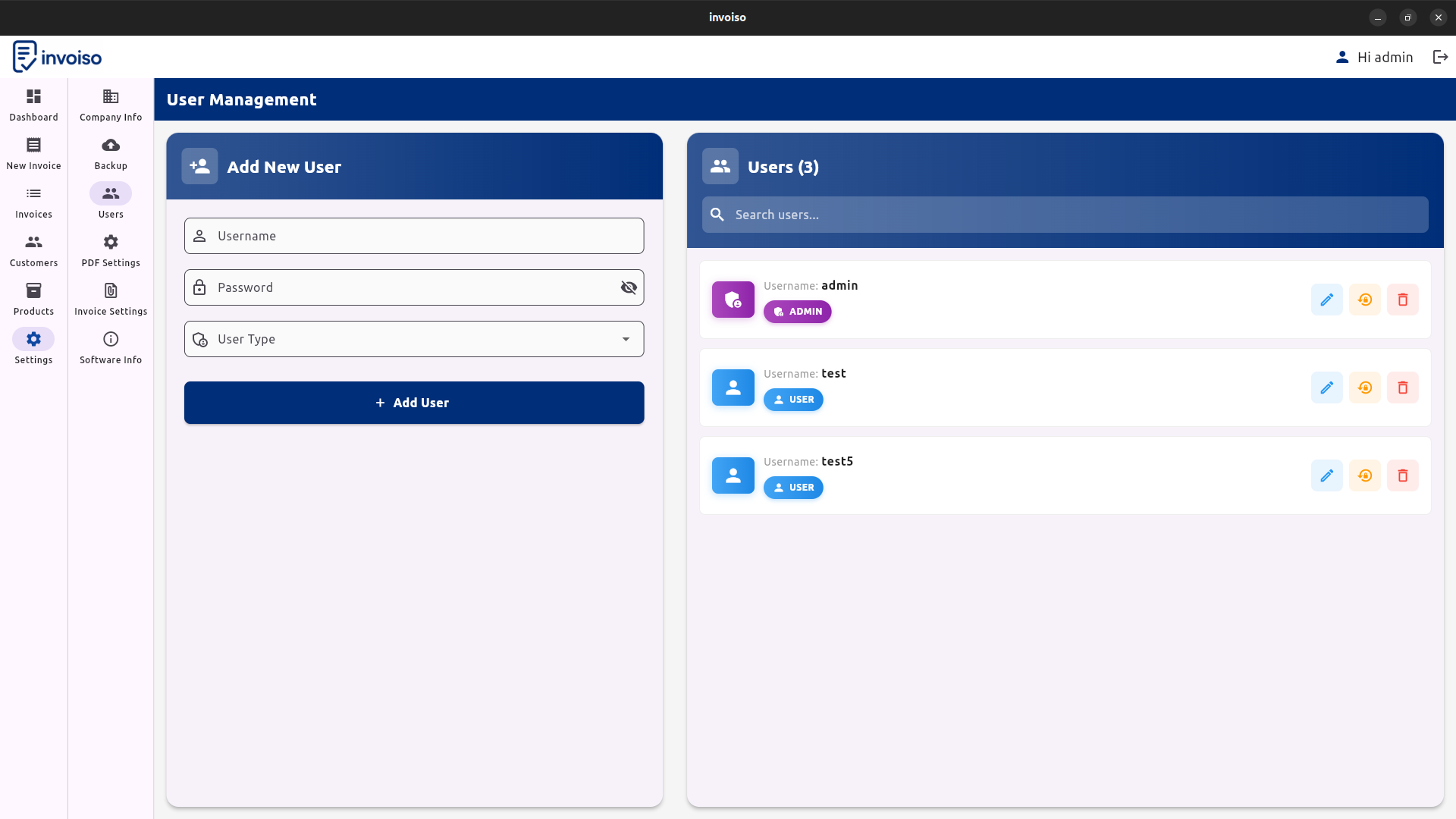Click the USER badge under test5
1456x819 pixels.
(793, 488)
